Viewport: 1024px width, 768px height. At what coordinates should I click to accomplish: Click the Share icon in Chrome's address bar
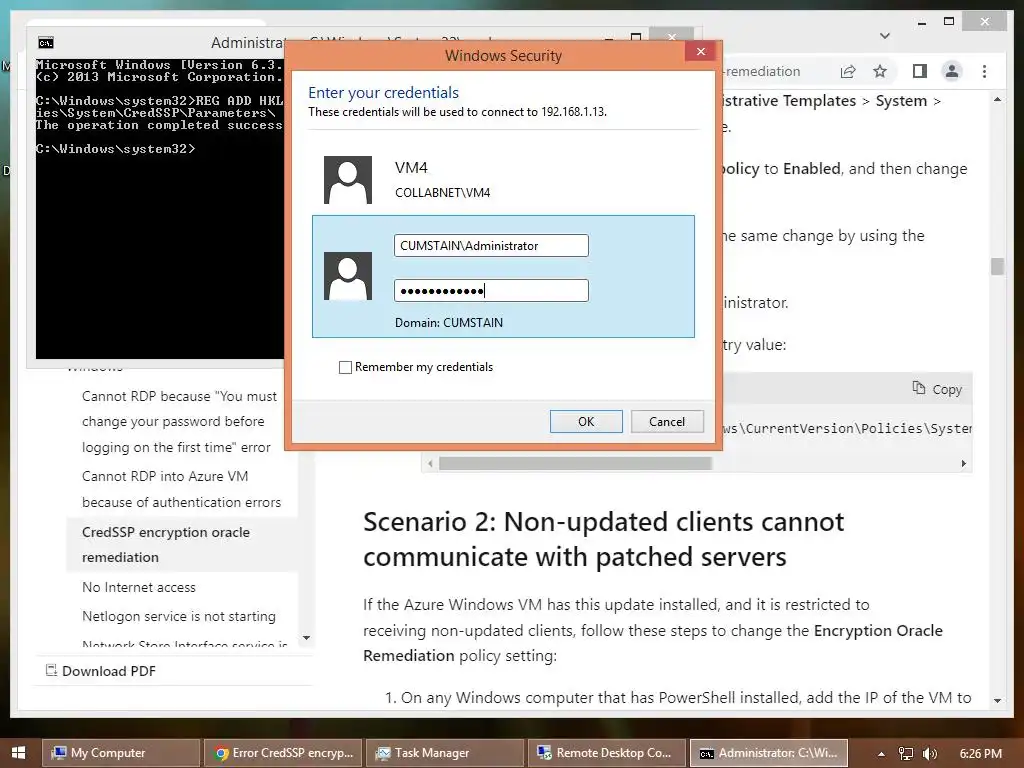pos(848,71)
